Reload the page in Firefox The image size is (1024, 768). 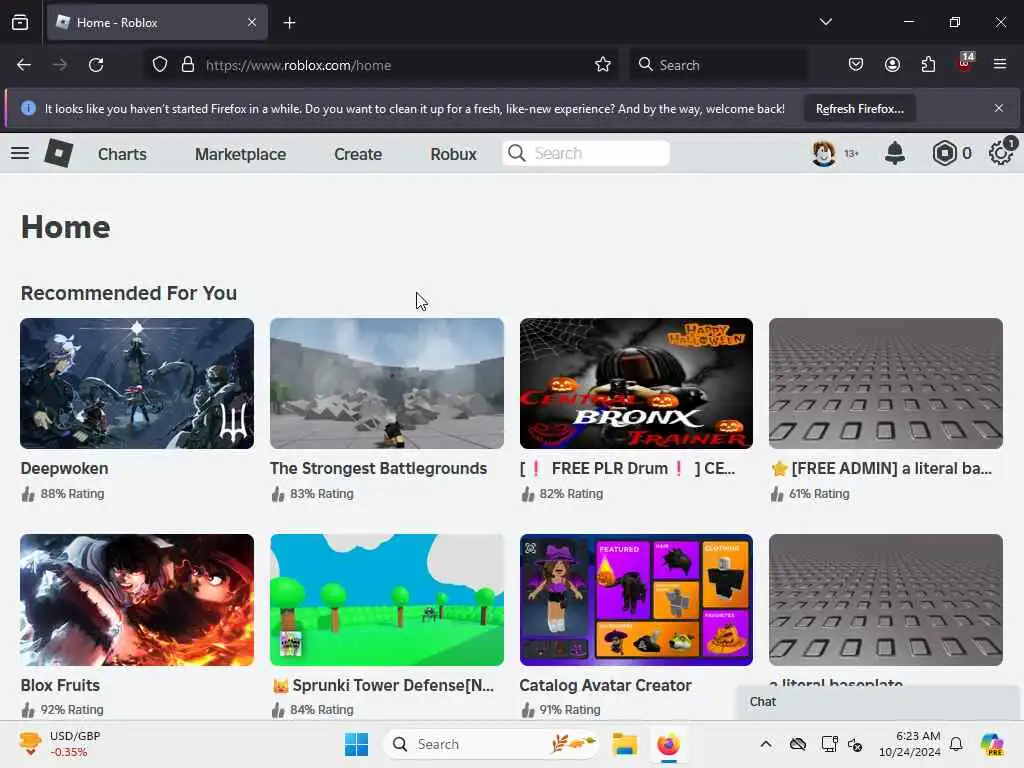[x=96, y=65]
